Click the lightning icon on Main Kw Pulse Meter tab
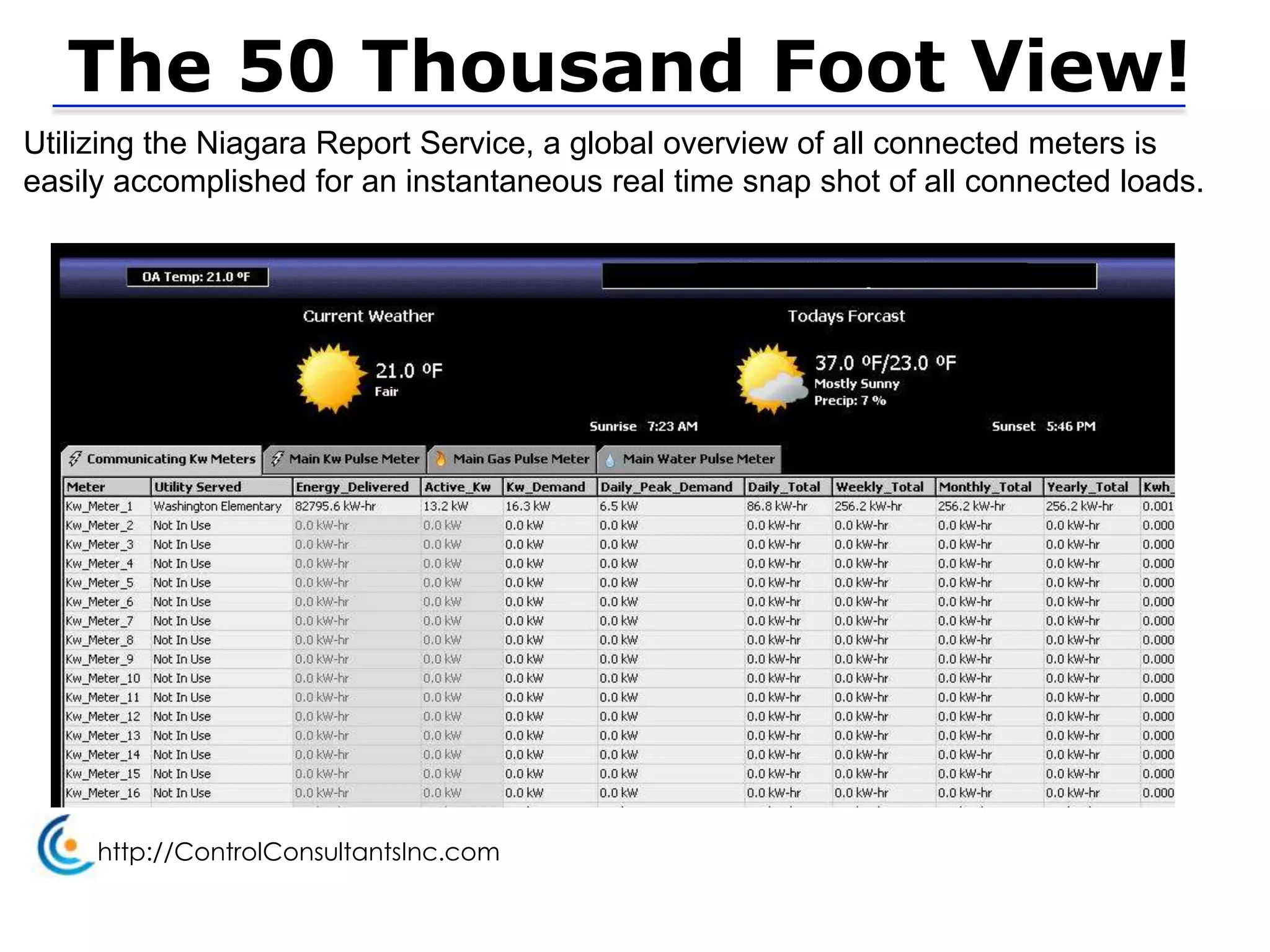Image resolution: width=1270 pixels, height=952 pixels. coord(278,459)
